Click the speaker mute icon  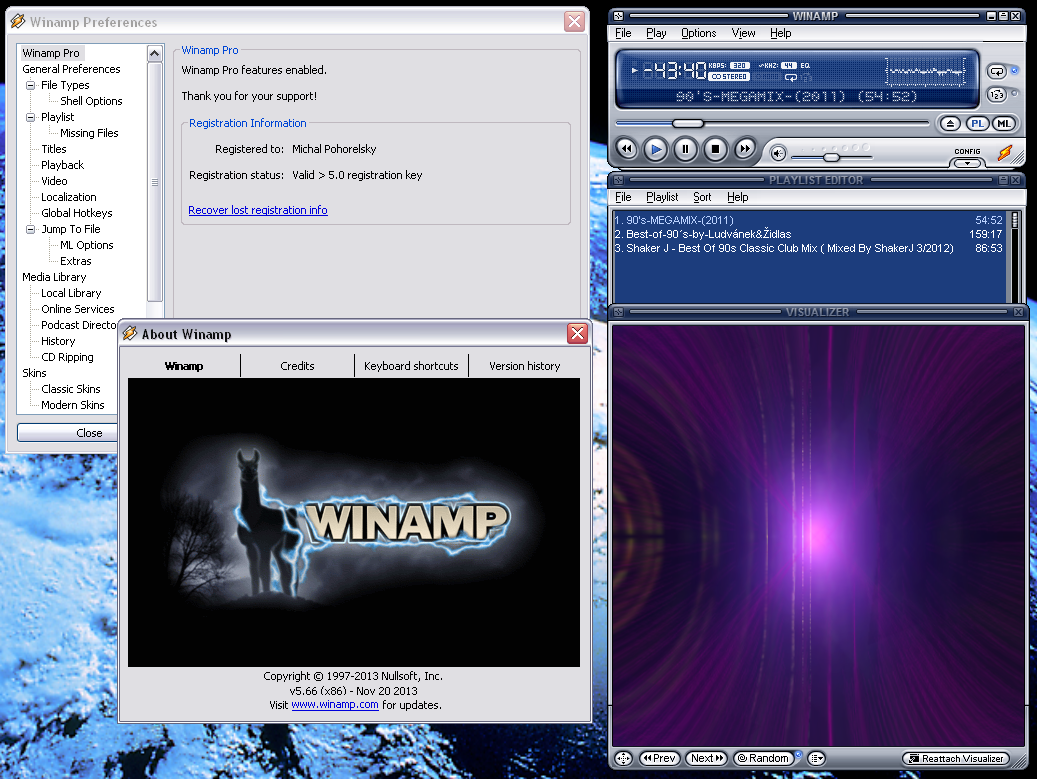[778, 153]
